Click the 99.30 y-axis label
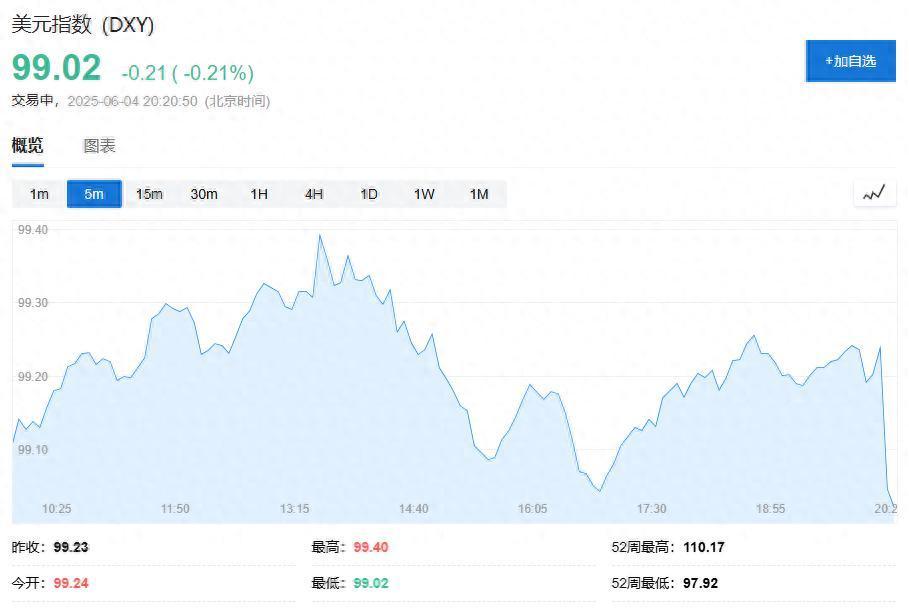 [33, 302]
